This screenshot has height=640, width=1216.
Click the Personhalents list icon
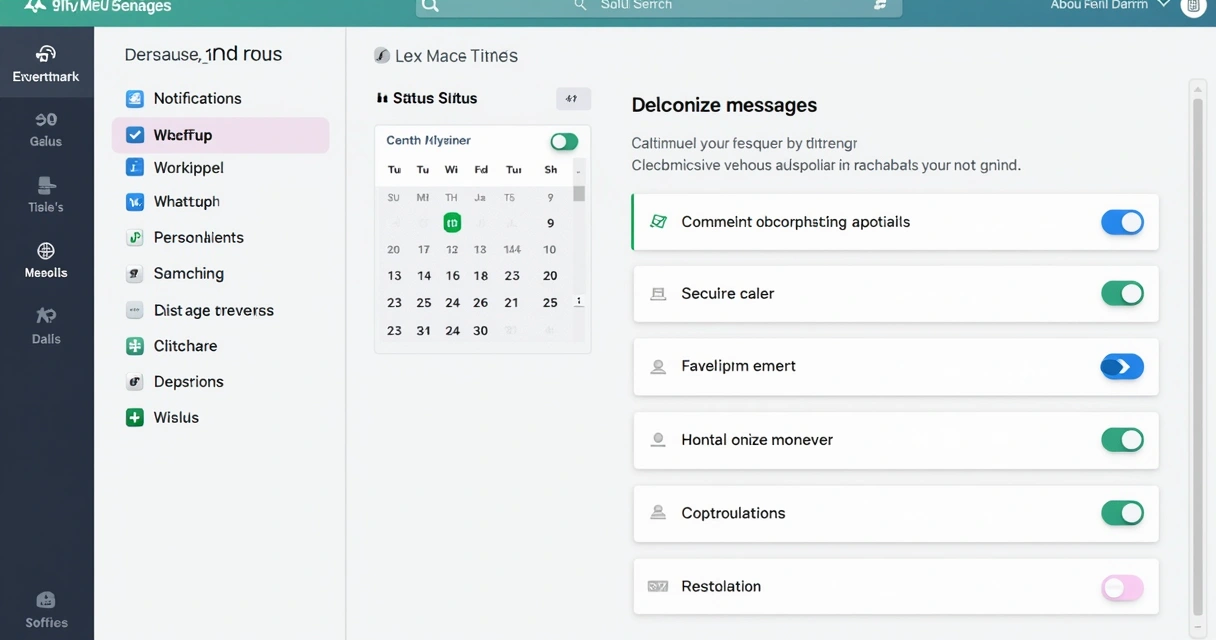(135, 238)
